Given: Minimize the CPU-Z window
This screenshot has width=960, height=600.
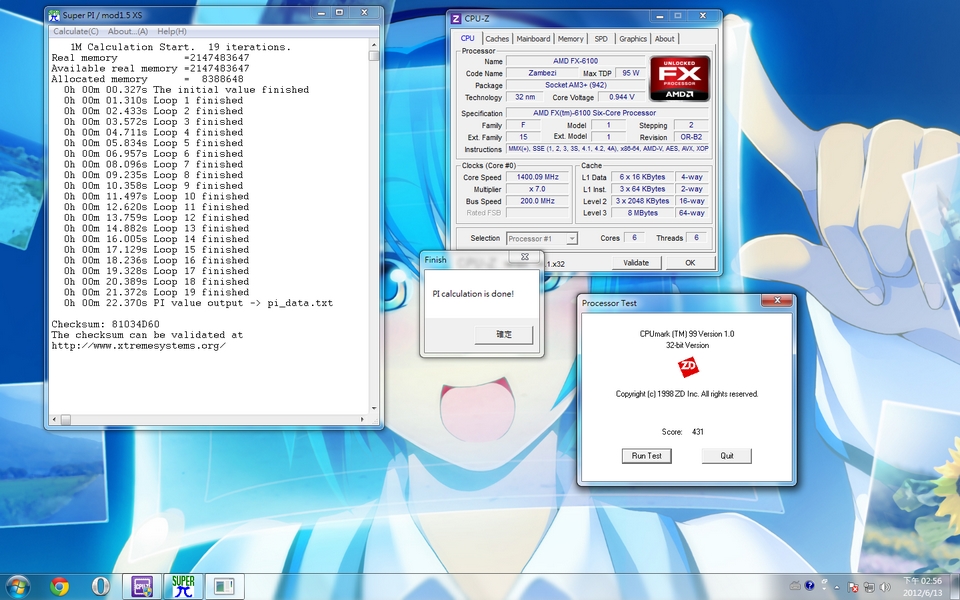Looking at the screenshot, I should tap(659, 16).
